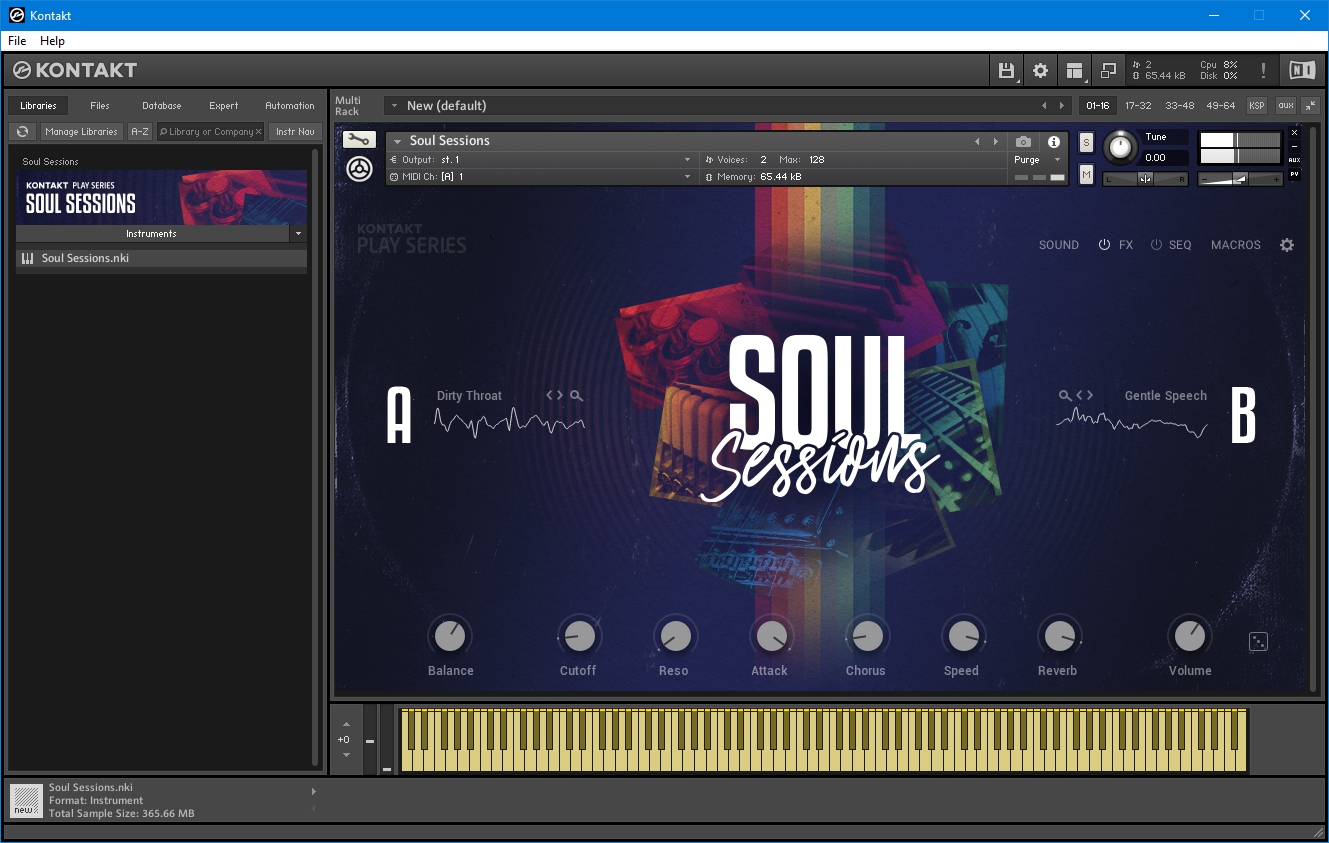Open the File menu
This screenshot has height=843, width=1329.
(17, 41)
